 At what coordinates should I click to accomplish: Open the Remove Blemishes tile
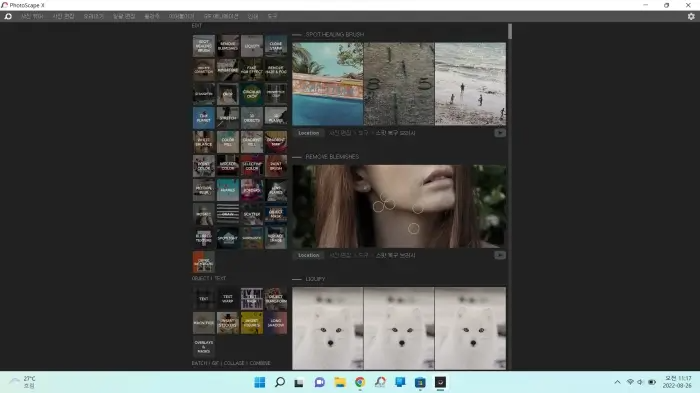pyautogui.click(x=228, y=46)
